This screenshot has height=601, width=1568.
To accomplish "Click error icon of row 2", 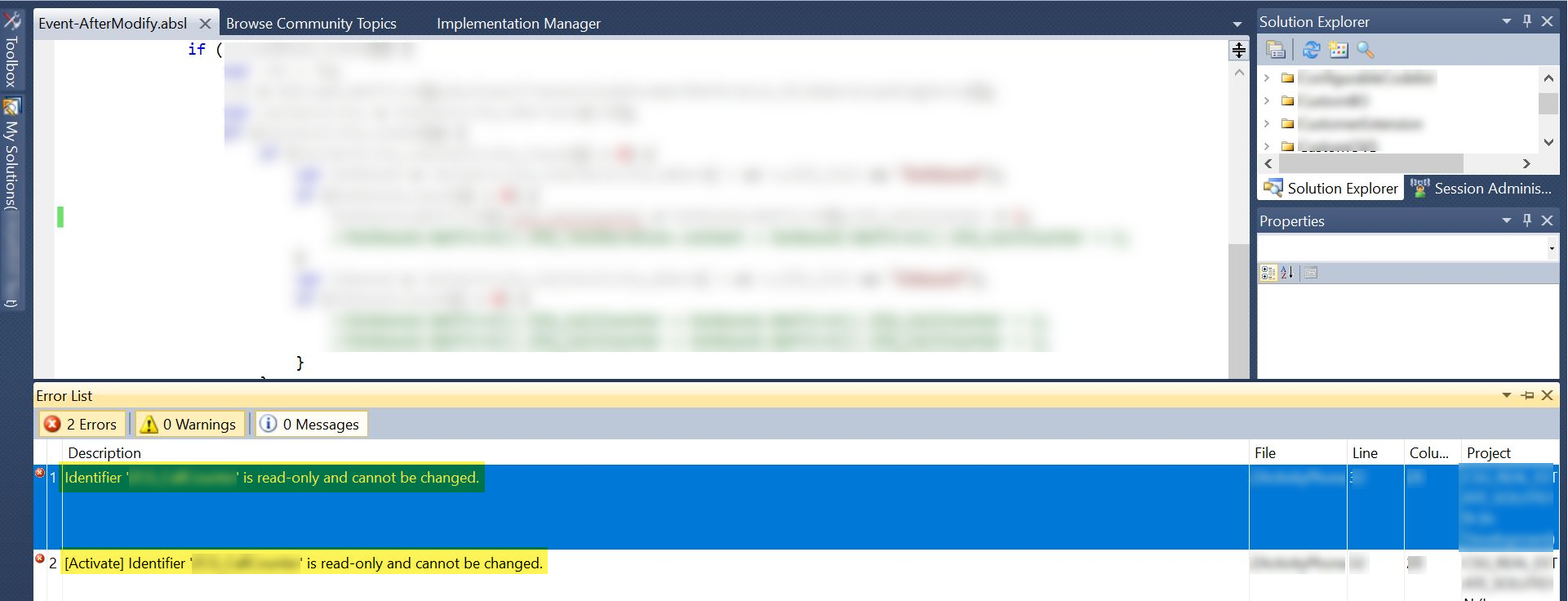I will point(39,559).
